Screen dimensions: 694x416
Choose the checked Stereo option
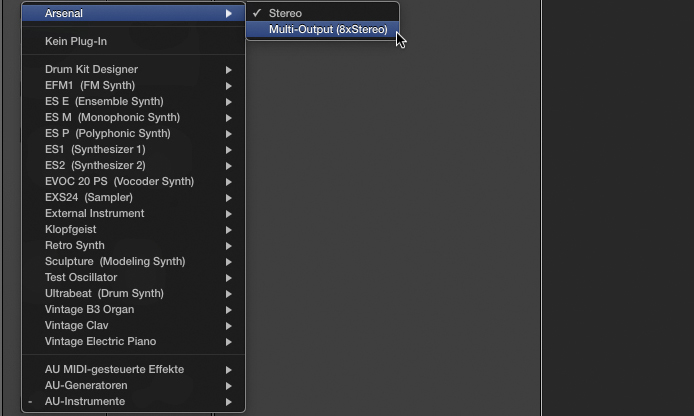323,13
